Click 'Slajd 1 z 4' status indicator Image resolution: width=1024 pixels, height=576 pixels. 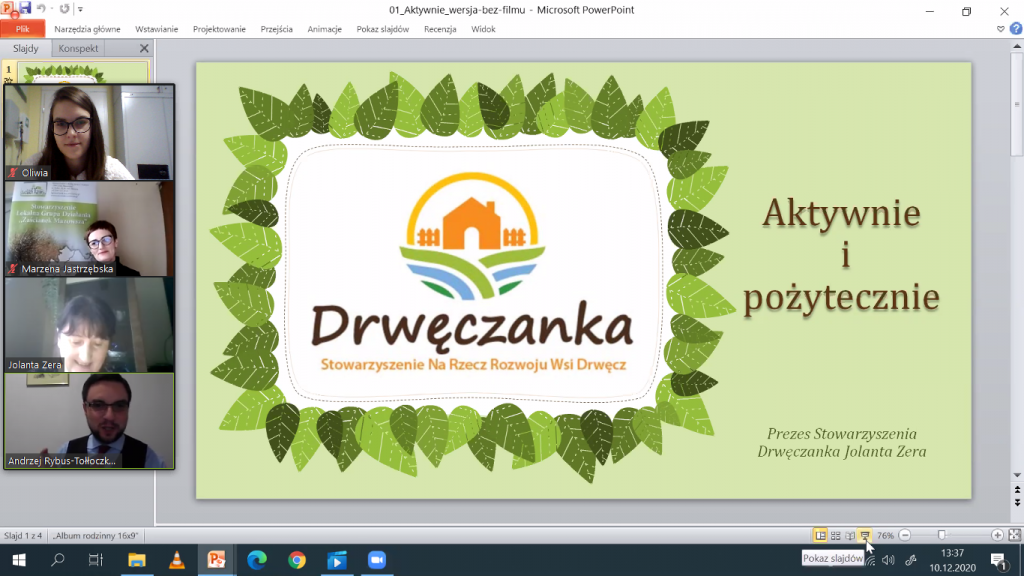[x=23, y=536]
